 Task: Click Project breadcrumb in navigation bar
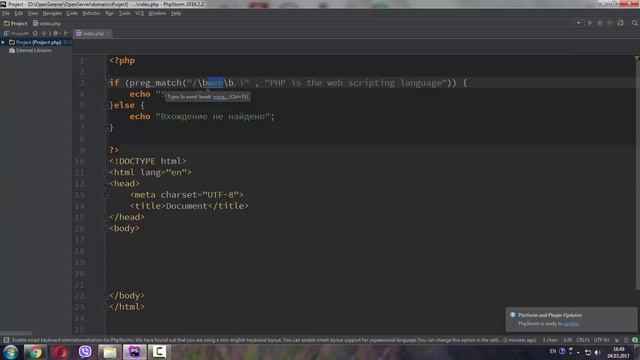pos(16,23)
